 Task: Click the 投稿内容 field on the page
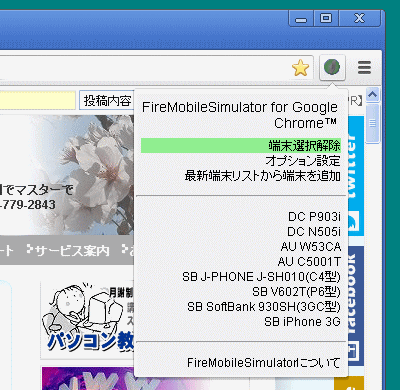(107, 100)
